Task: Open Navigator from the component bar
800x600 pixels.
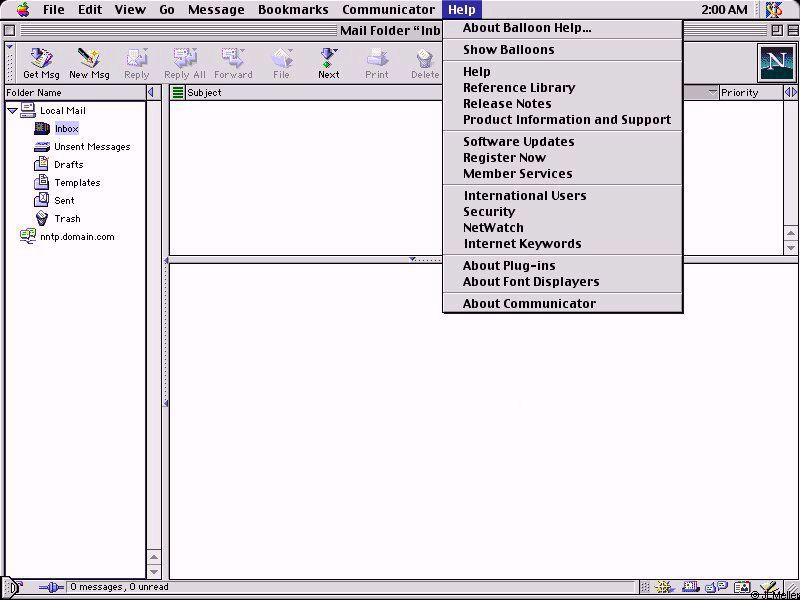Action: click(664, 587)
